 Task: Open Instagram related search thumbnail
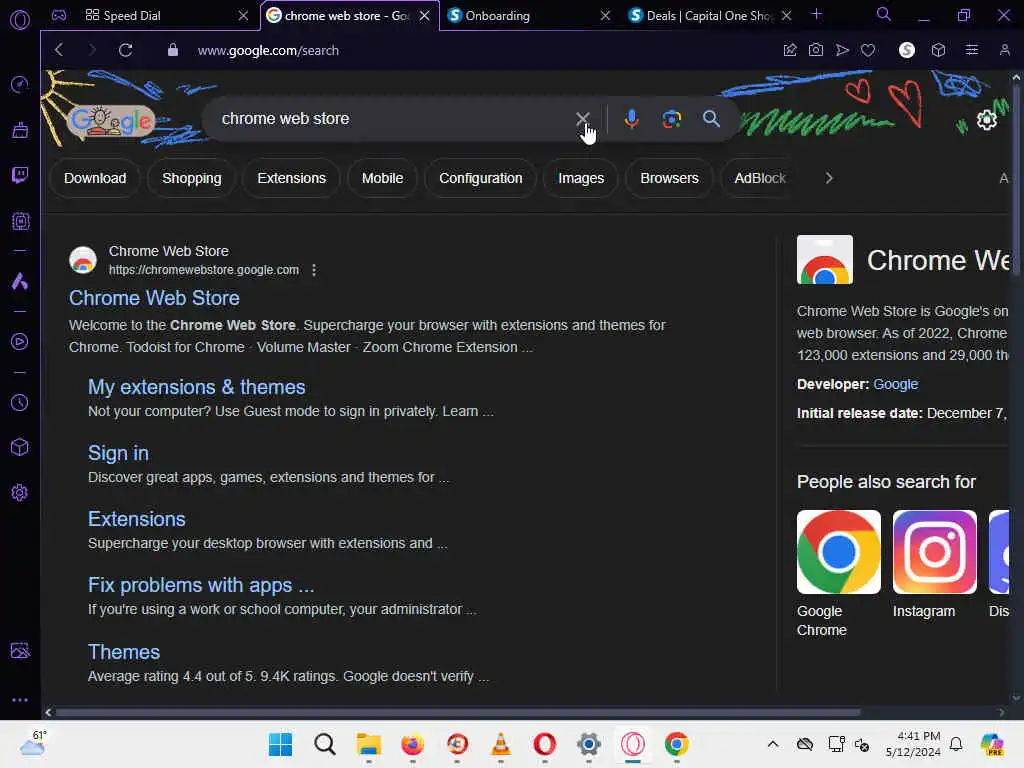pos(935,552)
